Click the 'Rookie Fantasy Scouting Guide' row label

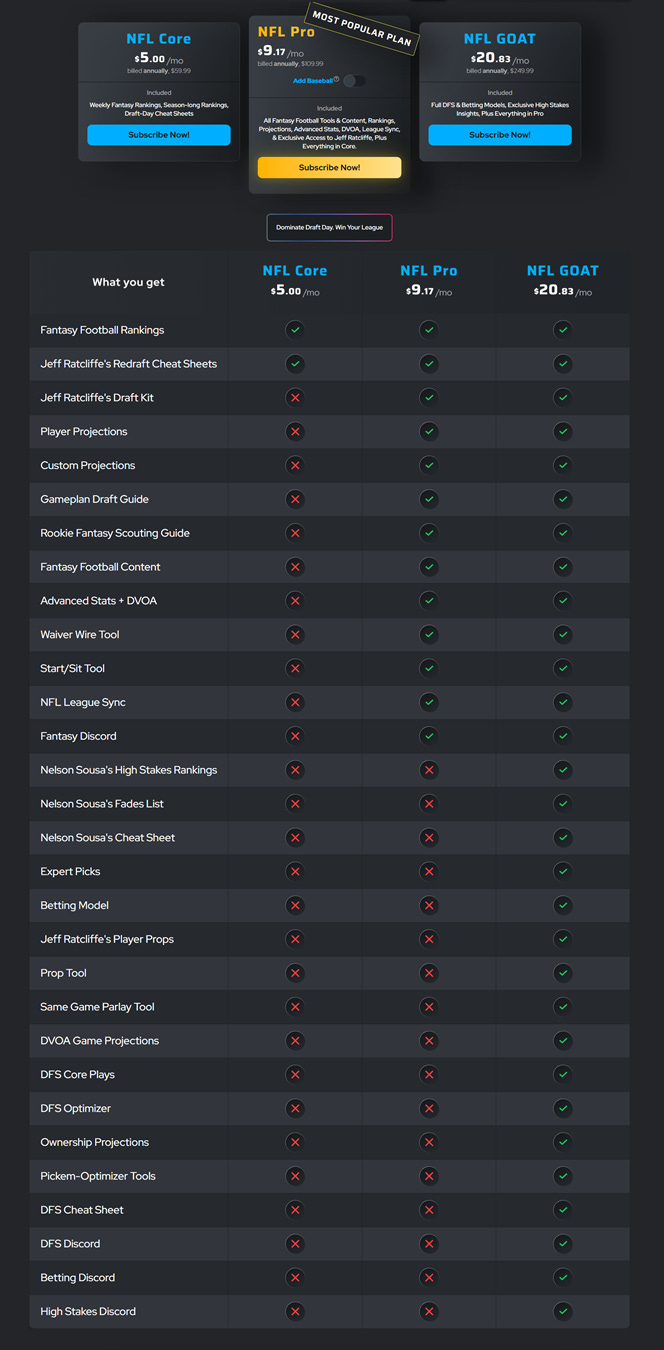coord(115,533)
